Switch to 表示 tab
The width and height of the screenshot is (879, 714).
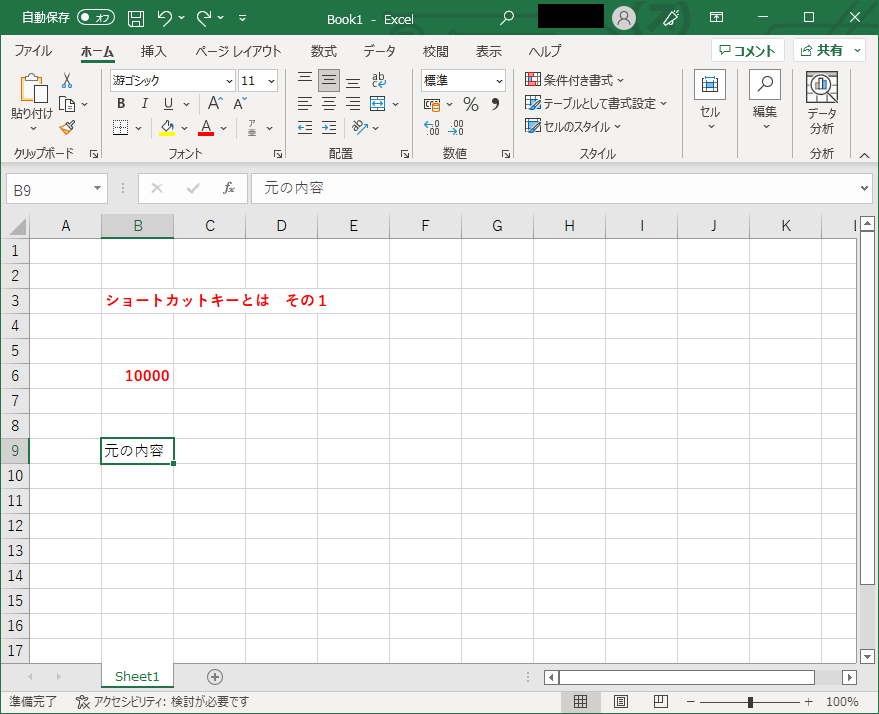coord(488,51)
